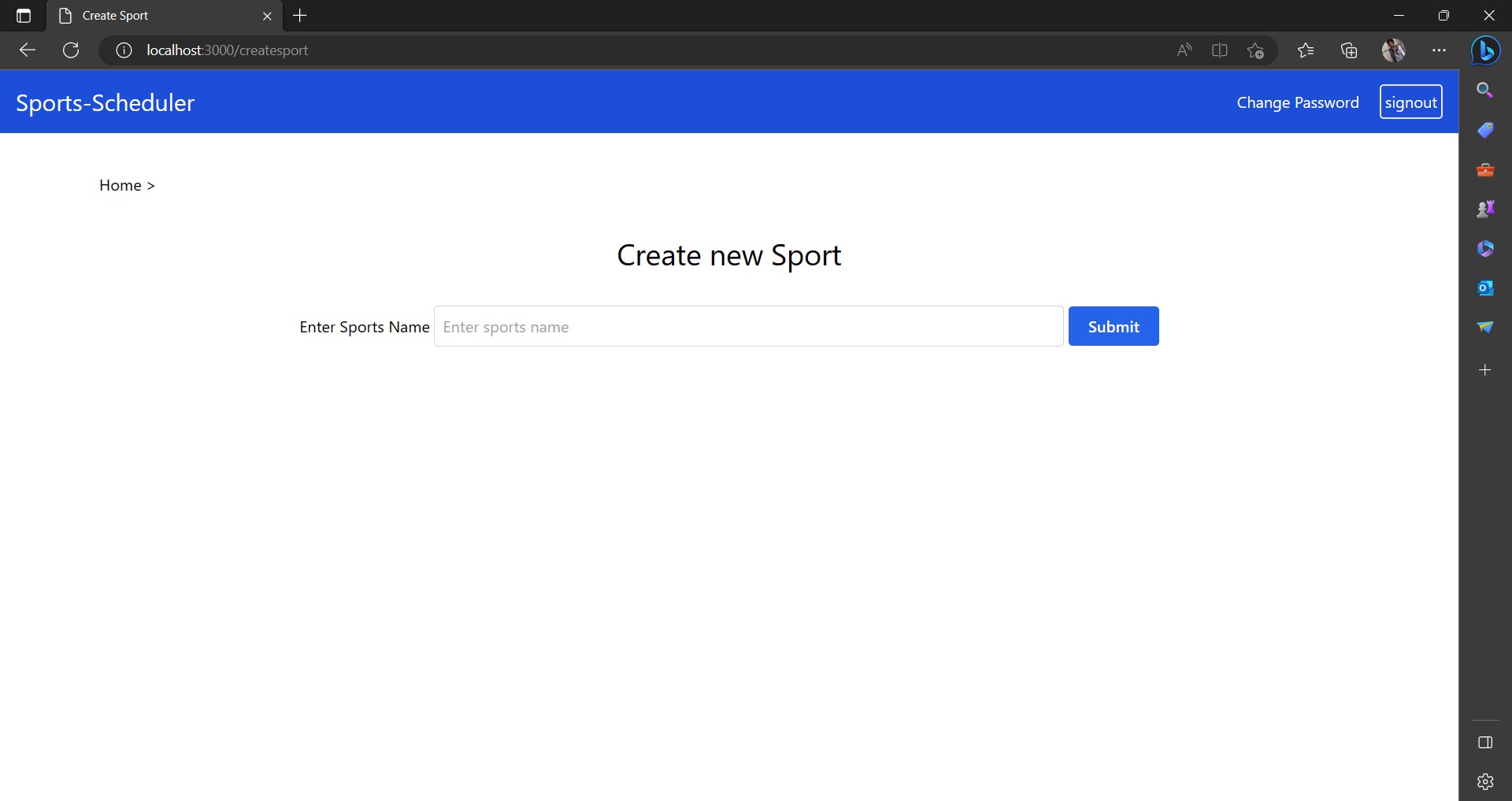
Task: Open the sidebar search tool
Action: click(x=1485, y=90)
